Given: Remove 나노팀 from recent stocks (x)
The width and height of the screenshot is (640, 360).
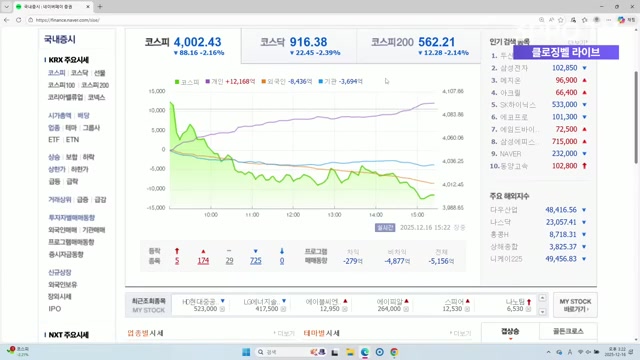Looking at the screenshot, I should pos(528,309).
